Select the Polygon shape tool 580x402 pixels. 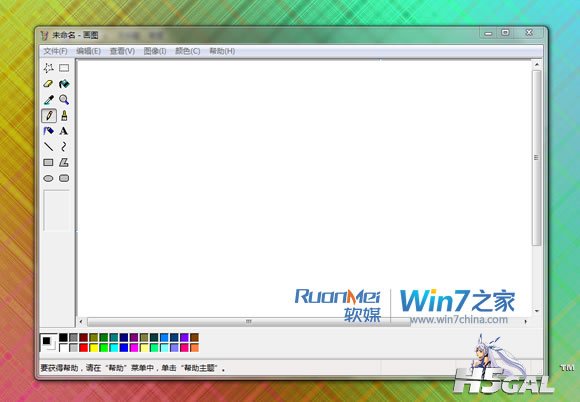pos(64,163)
